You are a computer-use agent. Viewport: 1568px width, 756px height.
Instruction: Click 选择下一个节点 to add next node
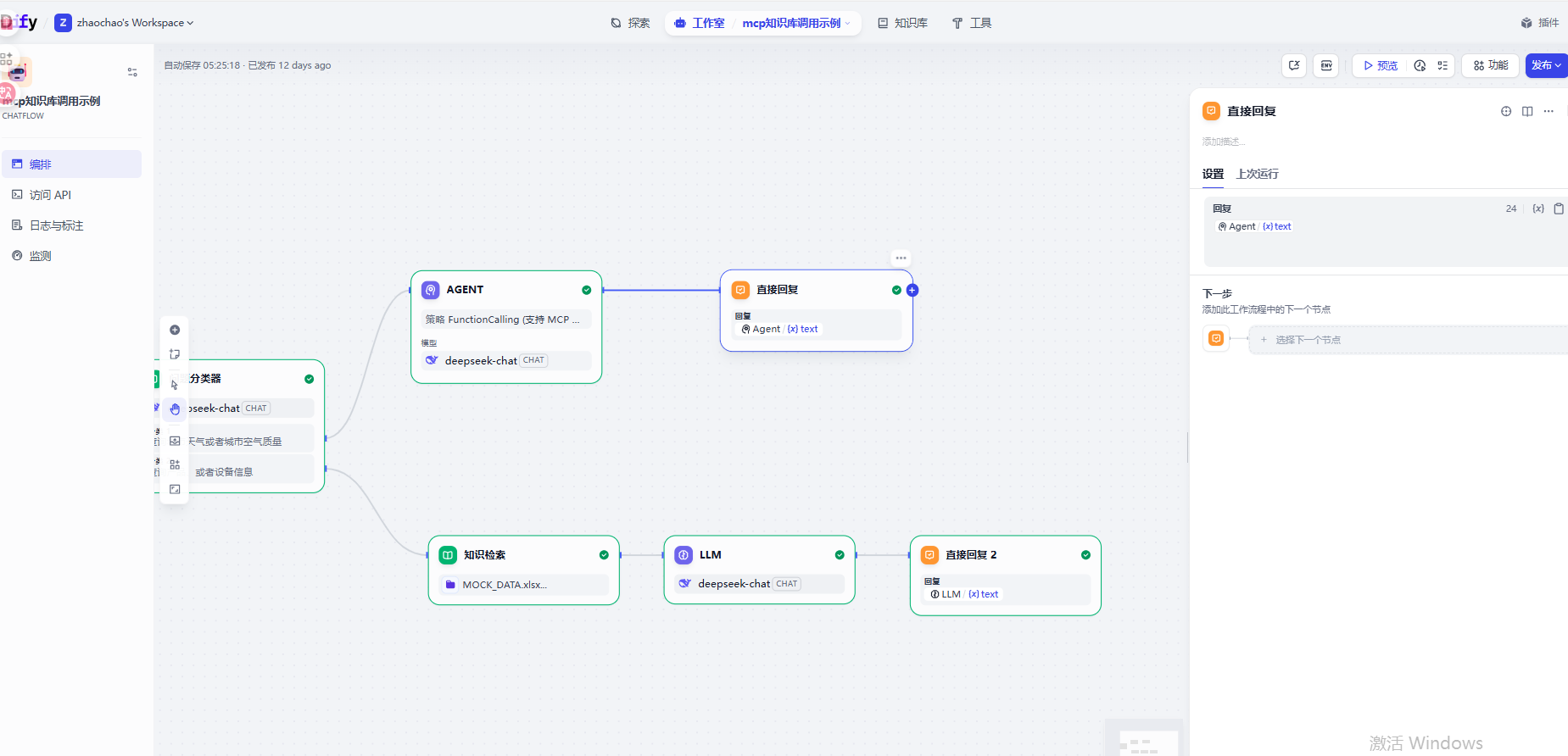click(1308, 340)
